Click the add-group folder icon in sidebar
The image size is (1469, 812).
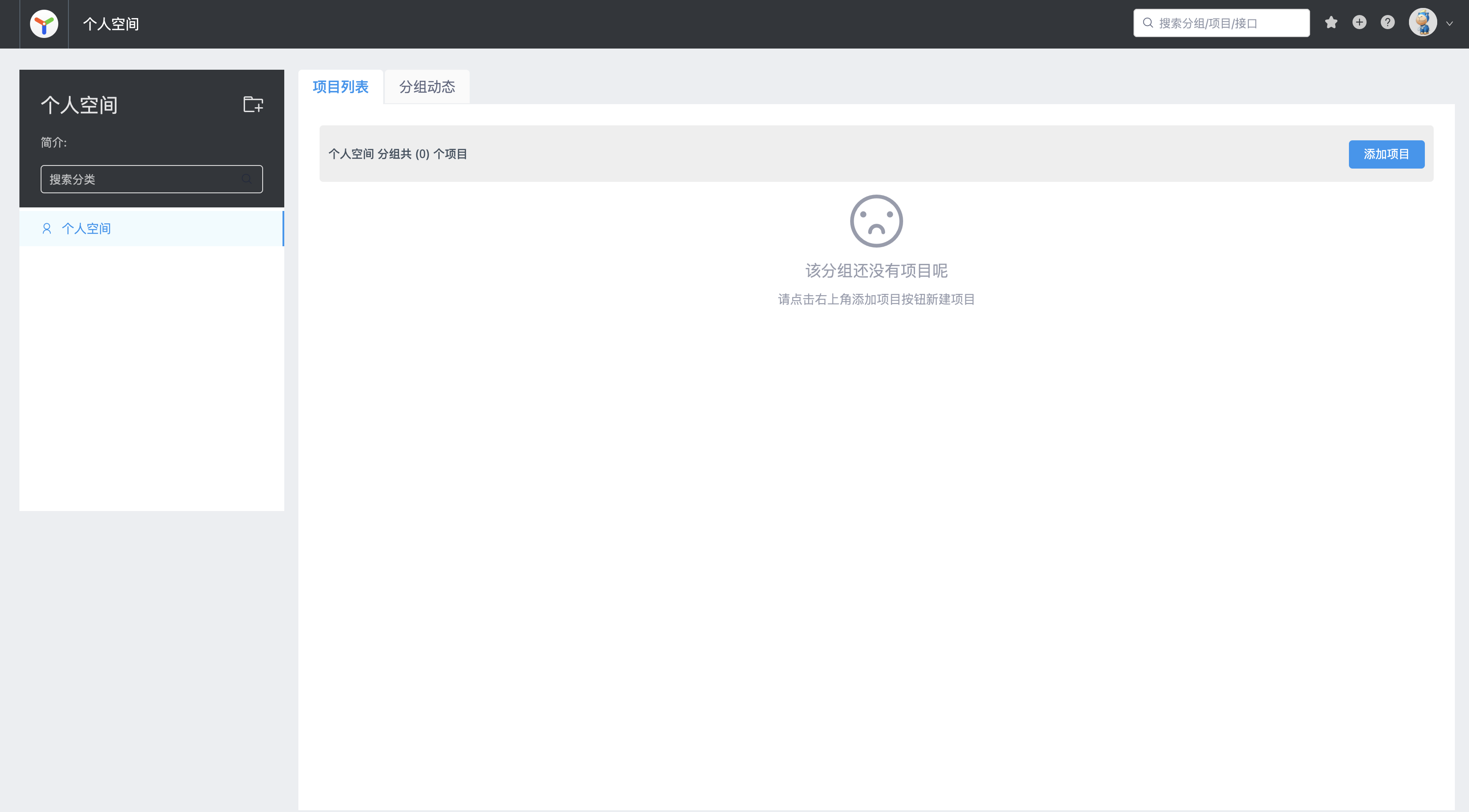click(252, 104)
